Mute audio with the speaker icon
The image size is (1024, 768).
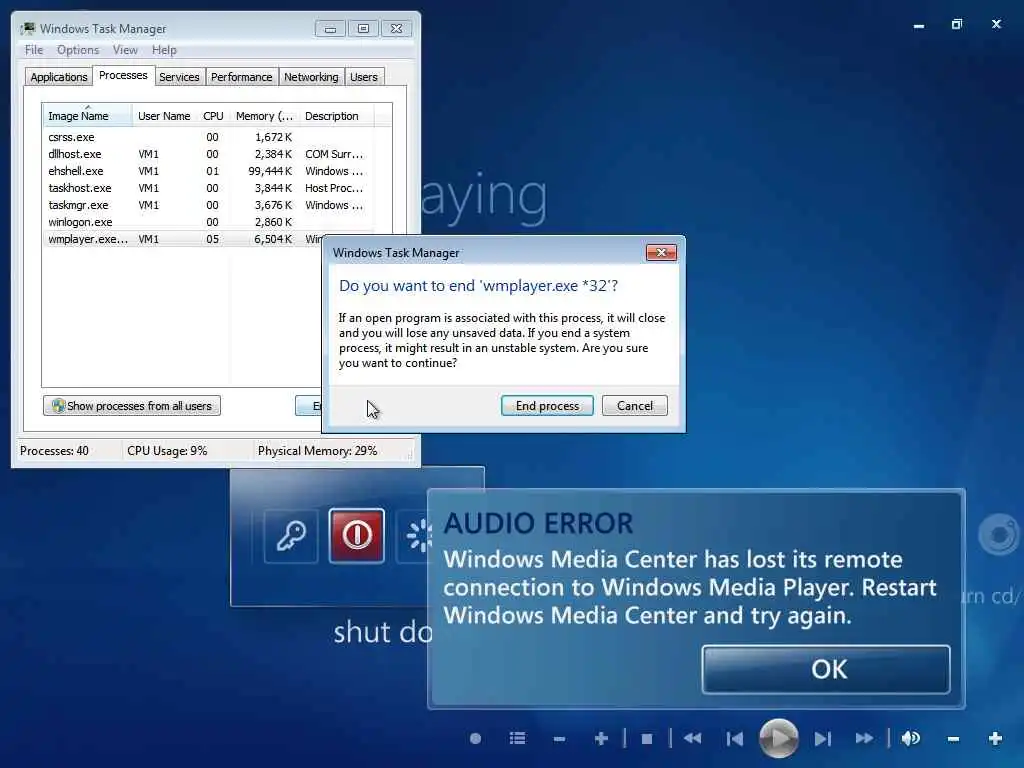click(x=911, y=739)
